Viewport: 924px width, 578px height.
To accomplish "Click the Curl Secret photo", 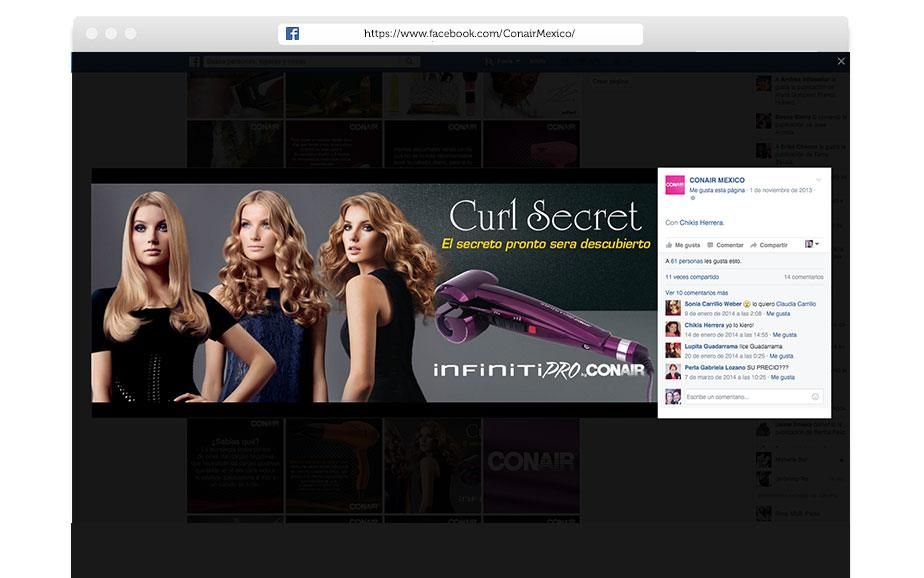I will tap(374, 293).
